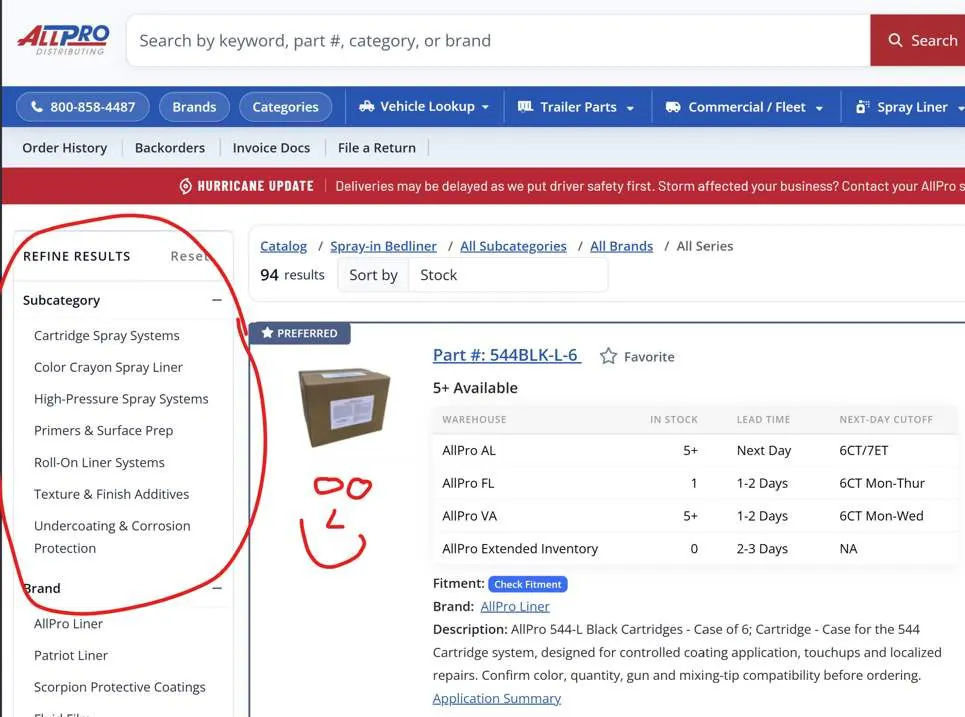Click the magnifier icon in Search button
This screenshot has width=965, height=717.
[x=895, y=41]
